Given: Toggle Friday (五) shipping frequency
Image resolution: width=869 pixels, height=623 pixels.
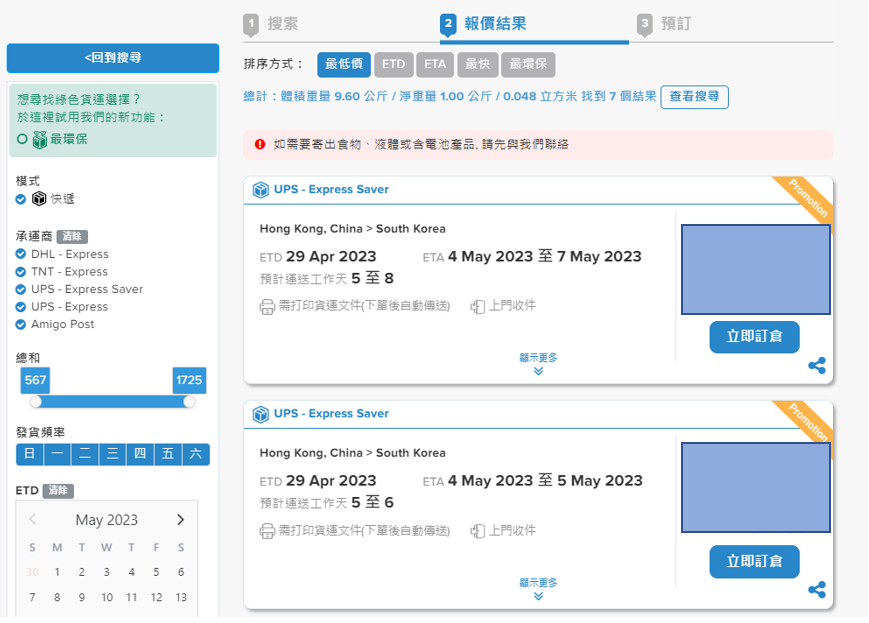Looking at the screenshot, I should (x=168, y=454).
